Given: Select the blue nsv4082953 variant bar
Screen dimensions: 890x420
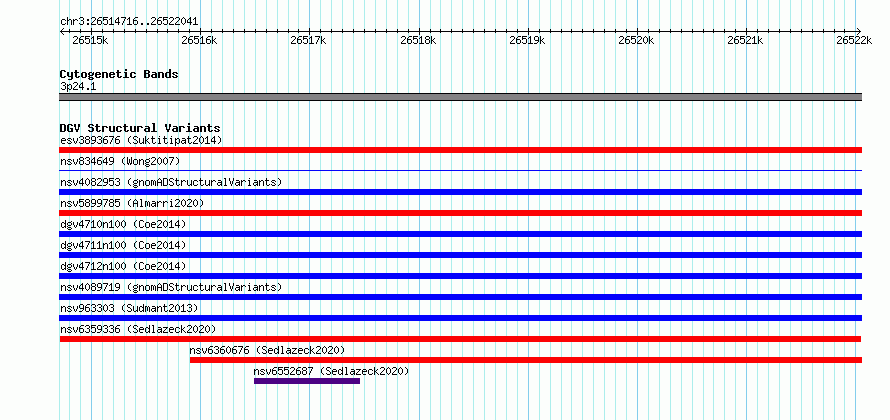Looking at the screenshot, I should coord(461,192).
